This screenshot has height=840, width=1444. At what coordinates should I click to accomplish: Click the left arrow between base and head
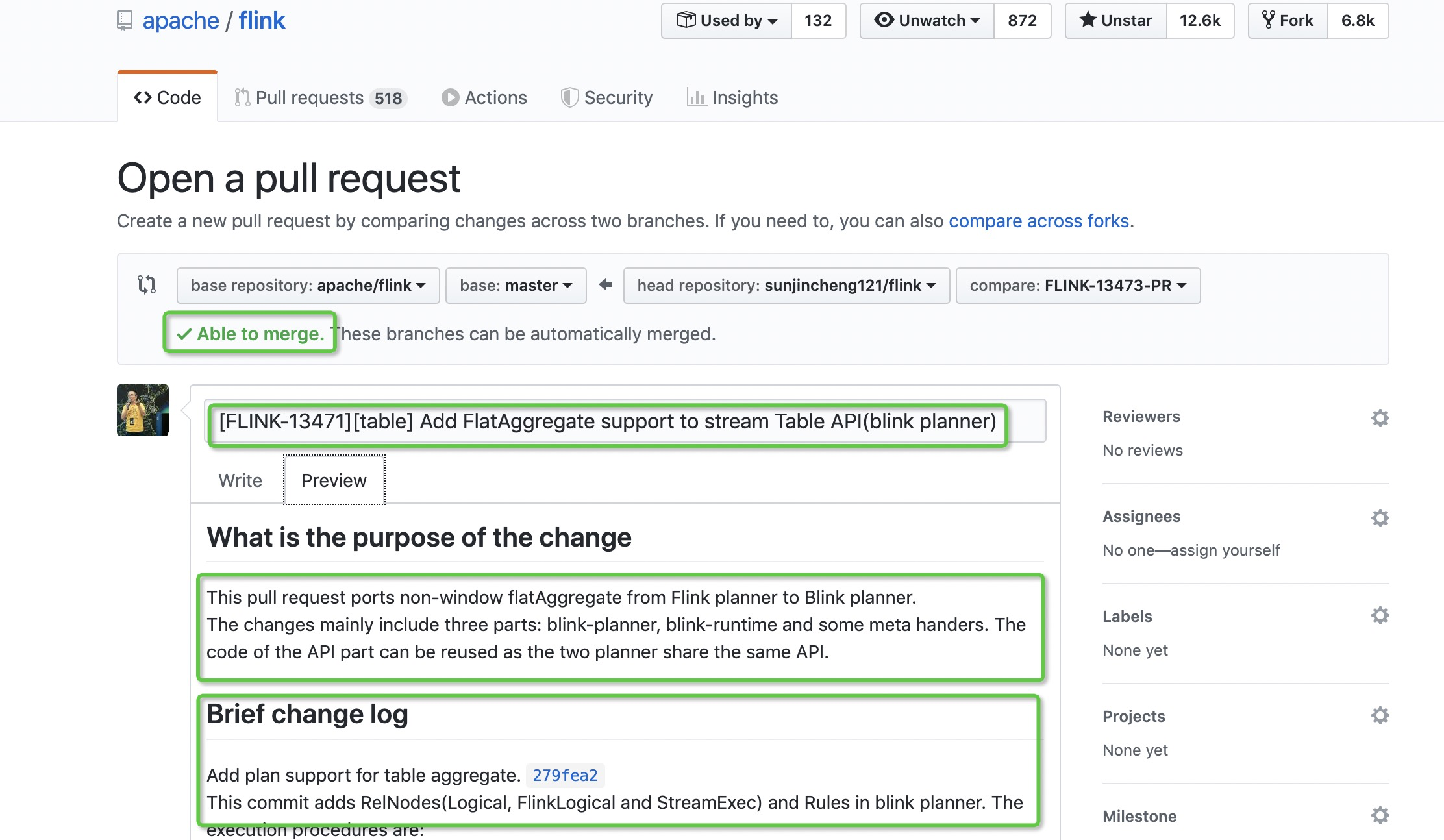click(x=605, y=284)
